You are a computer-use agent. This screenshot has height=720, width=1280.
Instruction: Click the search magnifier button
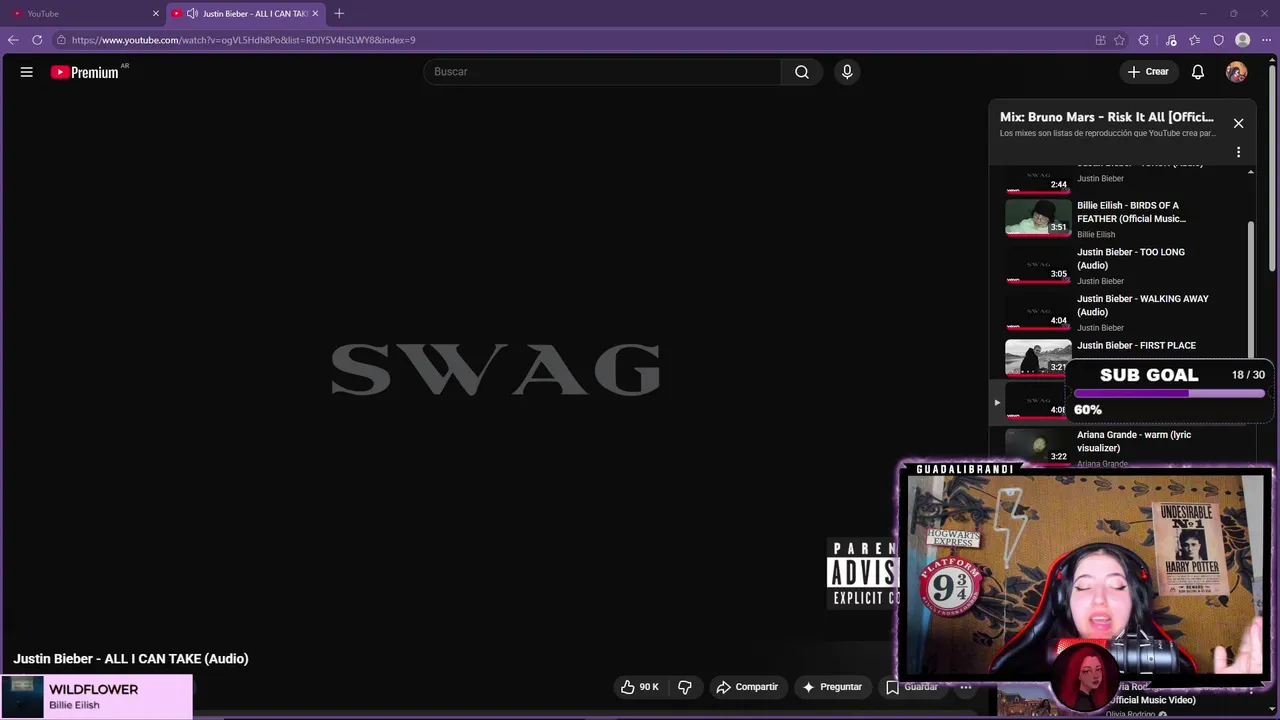(802, 72)
